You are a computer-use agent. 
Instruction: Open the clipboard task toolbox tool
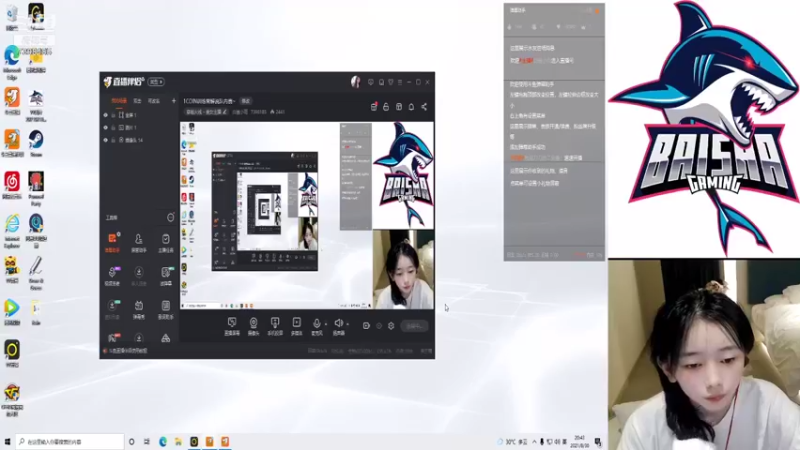pyautogui.click(x=165, y=243)
